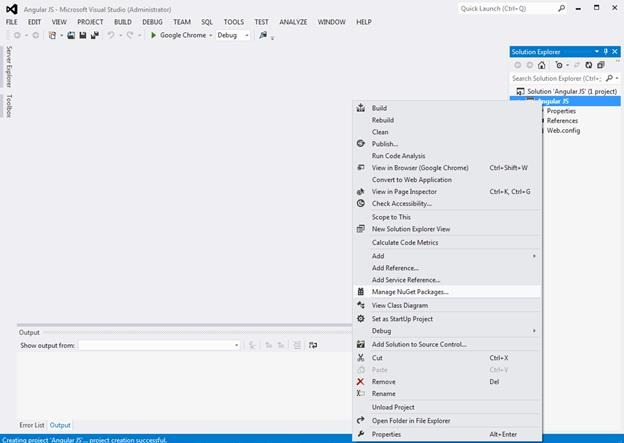Click the Quick Launch search icon

[562, 8]
